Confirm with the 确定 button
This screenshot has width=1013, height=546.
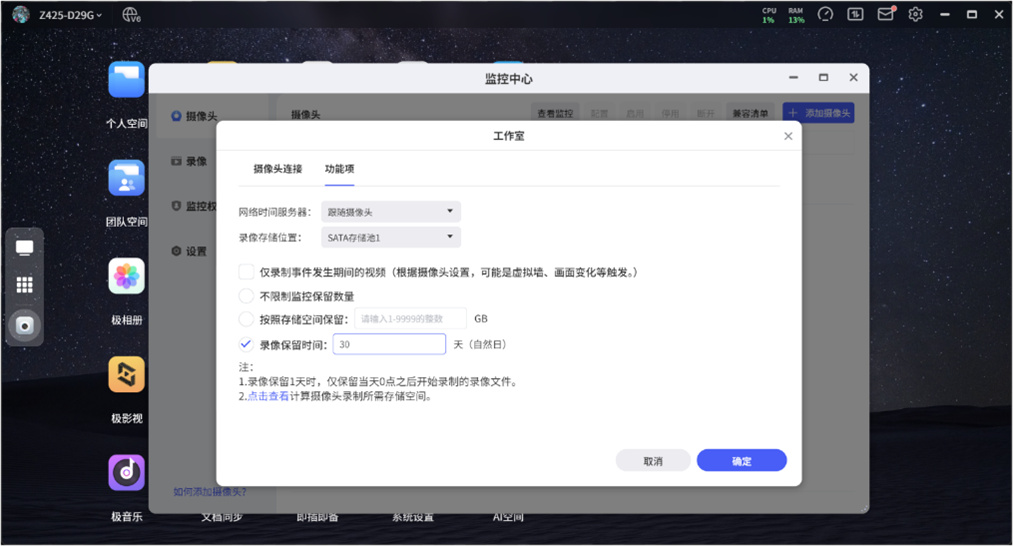click(x=742, y=461)
